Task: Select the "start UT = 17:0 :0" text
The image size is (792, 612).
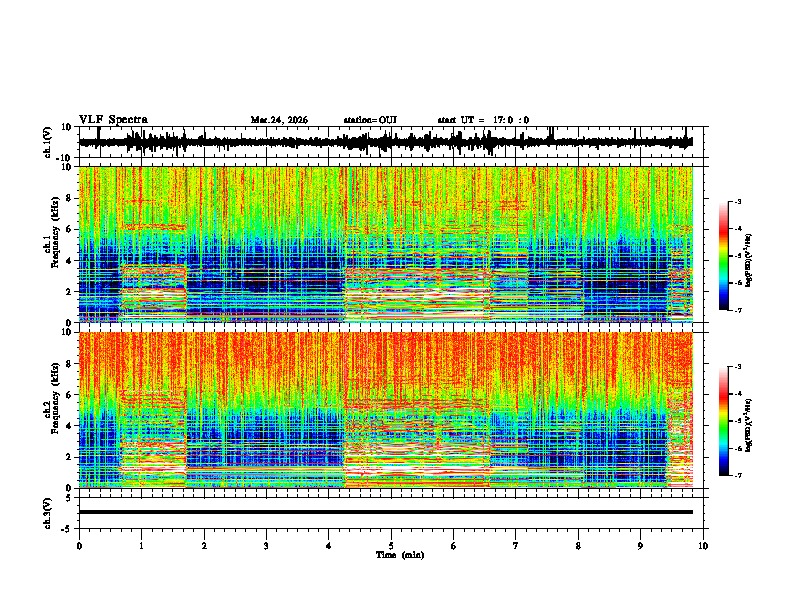Action: coord(483,120)
